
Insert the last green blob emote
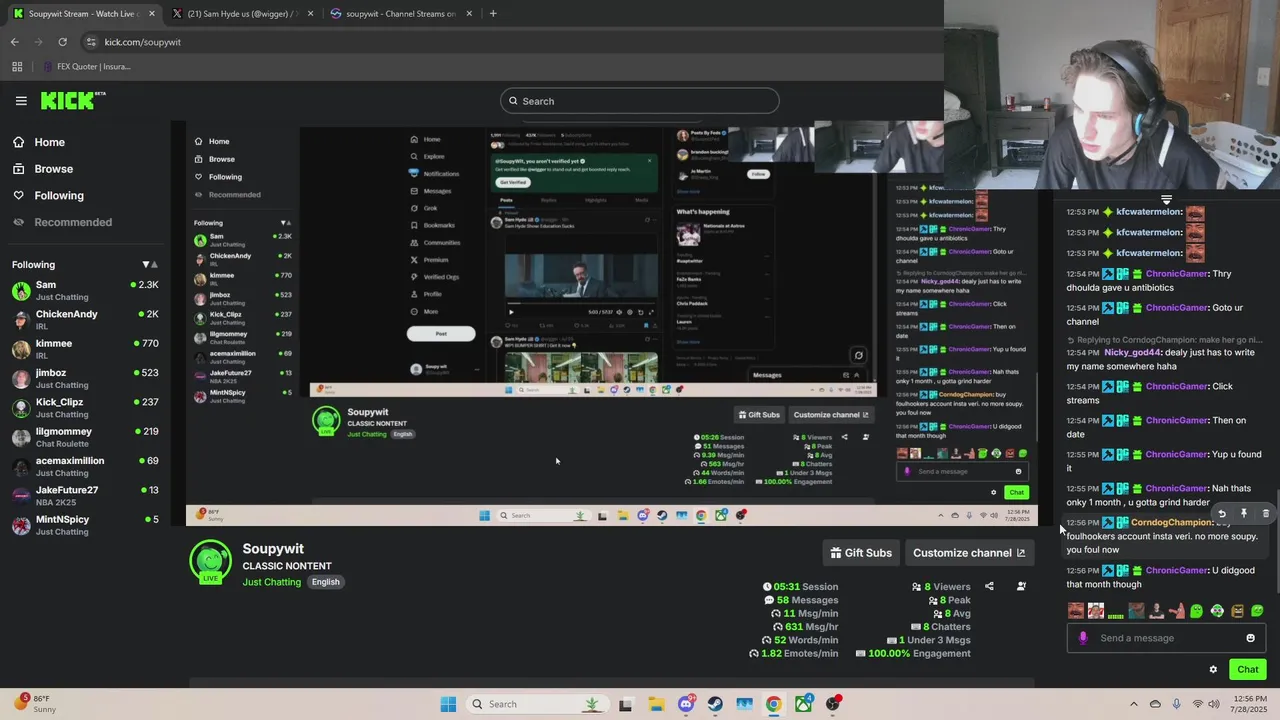(1258, 611)
